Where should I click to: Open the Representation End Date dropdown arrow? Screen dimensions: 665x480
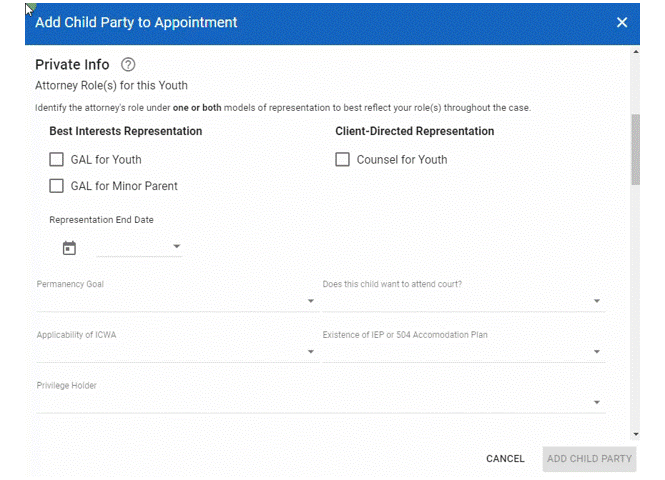(x=177, y=246)
